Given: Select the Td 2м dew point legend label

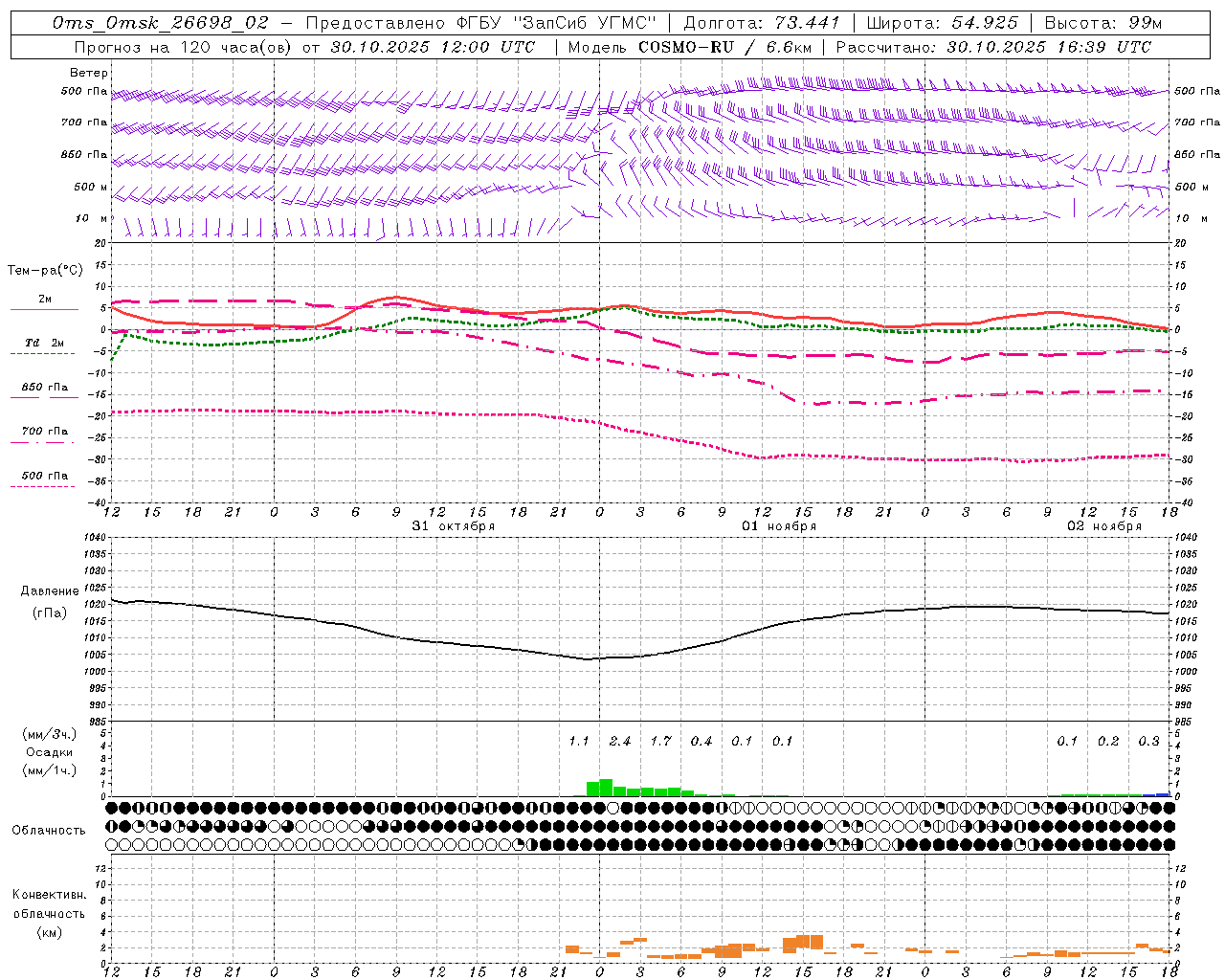Looking at the screenshot, I should coord(45,343).
